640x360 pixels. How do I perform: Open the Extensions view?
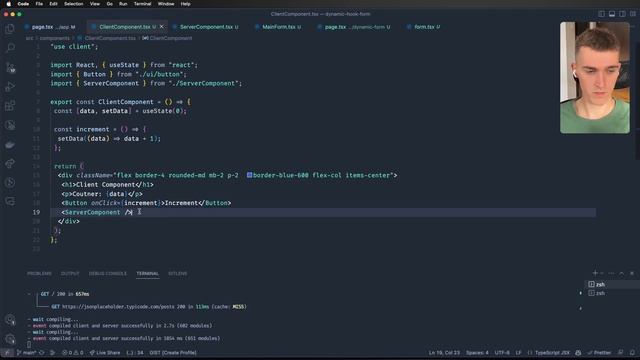click(10, 106)
